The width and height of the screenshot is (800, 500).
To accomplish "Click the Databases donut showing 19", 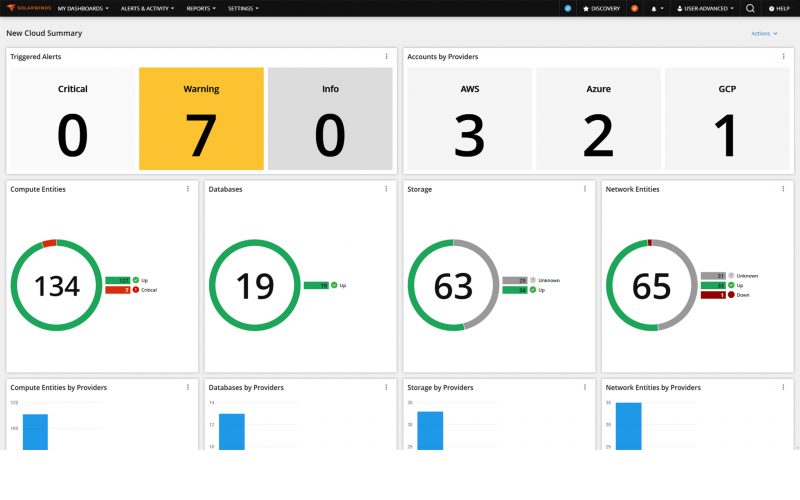I will pyautogui.click(x=255, y=285).
